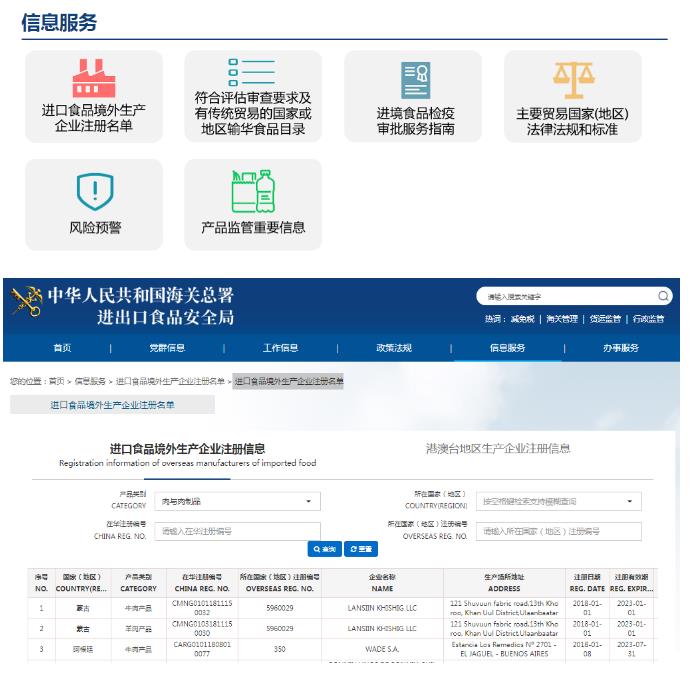
Task: Click the CHINA REG. NO. input field
Action: pos(238,531)
